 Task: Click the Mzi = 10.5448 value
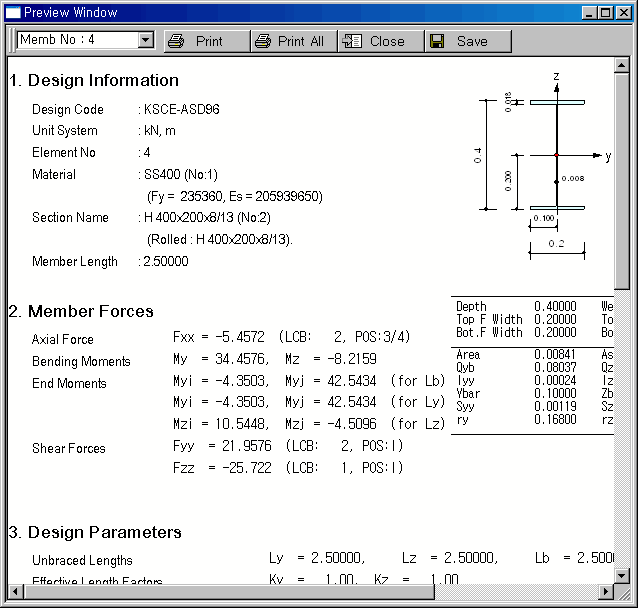tap(221, 424)
